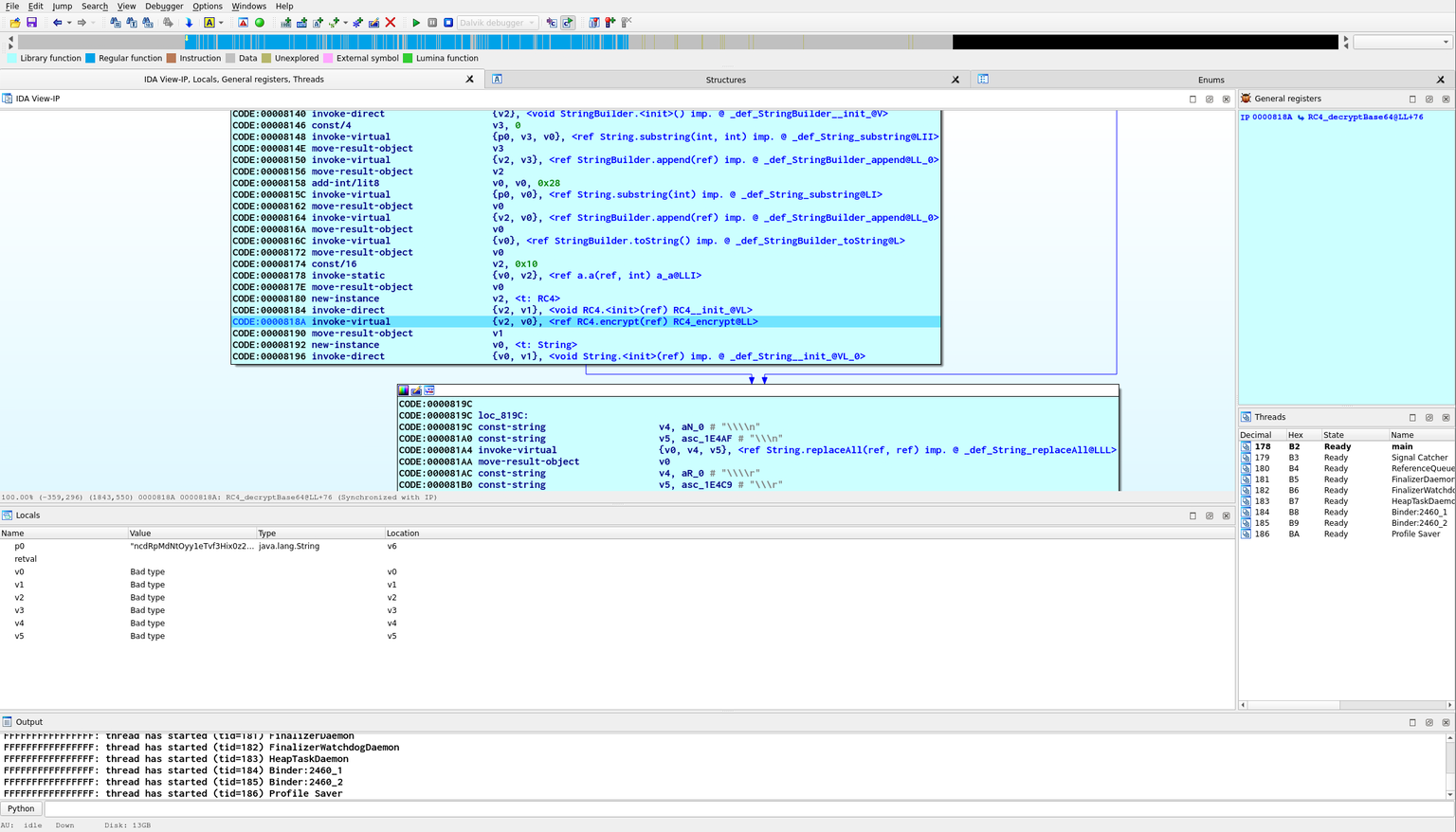Screen dimensions: 1456x832
Task: Click the Locals Type column header
Action: pos(320,534)
